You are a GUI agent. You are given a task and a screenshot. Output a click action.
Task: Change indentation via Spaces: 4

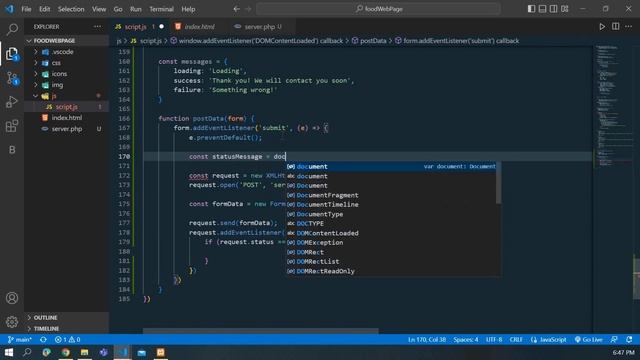click(466, 340)
